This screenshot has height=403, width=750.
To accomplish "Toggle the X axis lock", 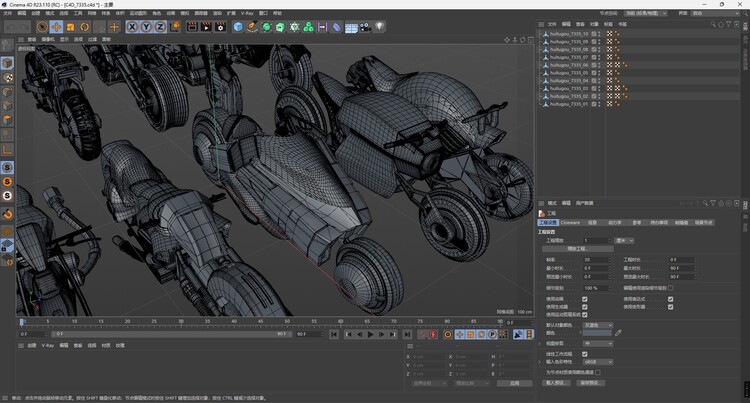I will 132,27.
